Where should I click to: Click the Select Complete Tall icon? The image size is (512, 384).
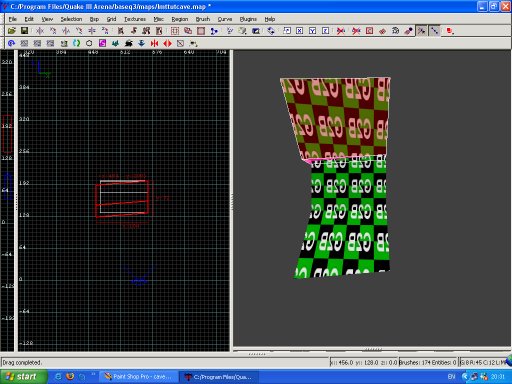click(x=120, y=31)
